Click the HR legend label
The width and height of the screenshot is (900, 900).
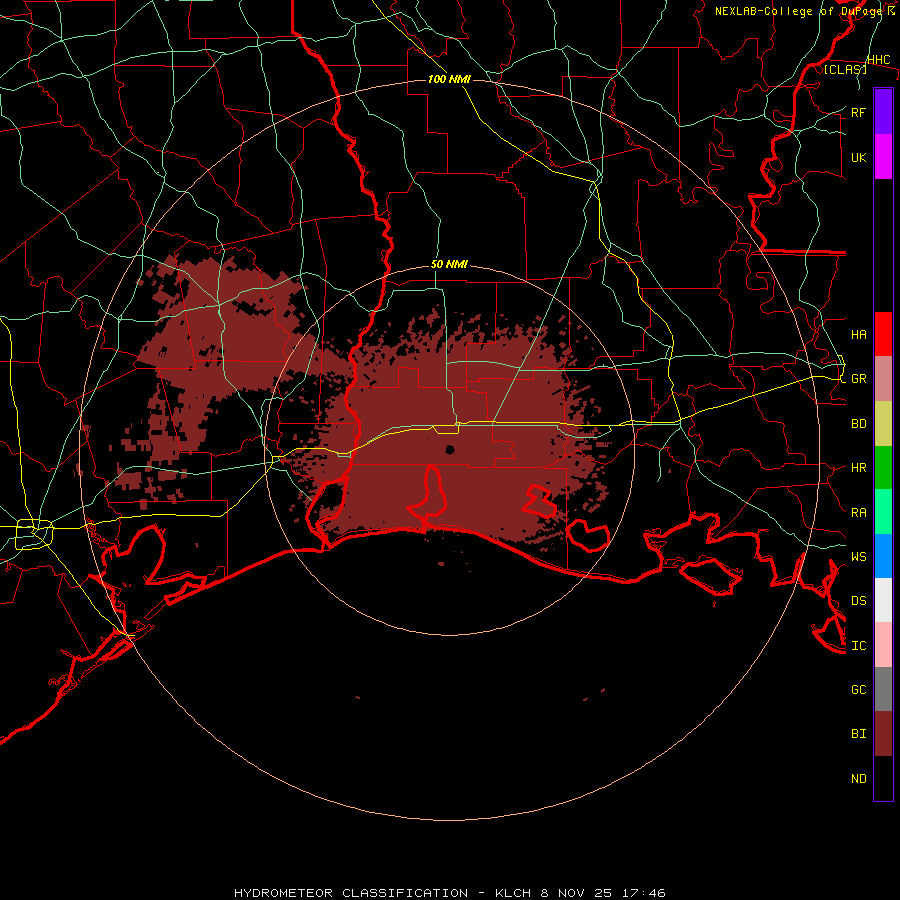[x=858, y=468]
